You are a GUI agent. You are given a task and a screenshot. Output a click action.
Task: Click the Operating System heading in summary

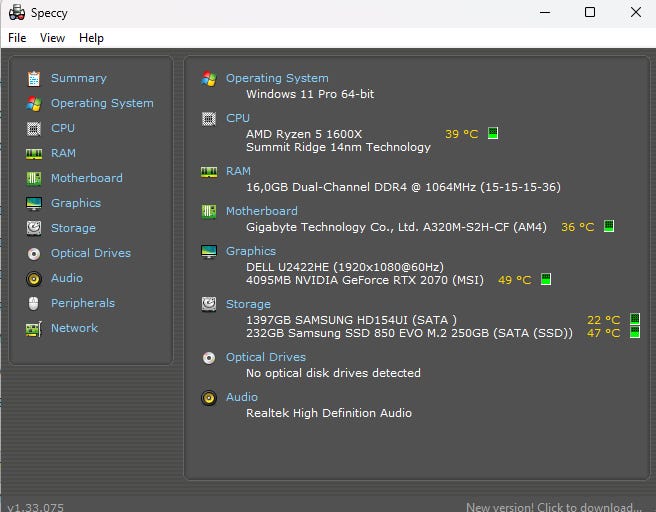(277, 78)
